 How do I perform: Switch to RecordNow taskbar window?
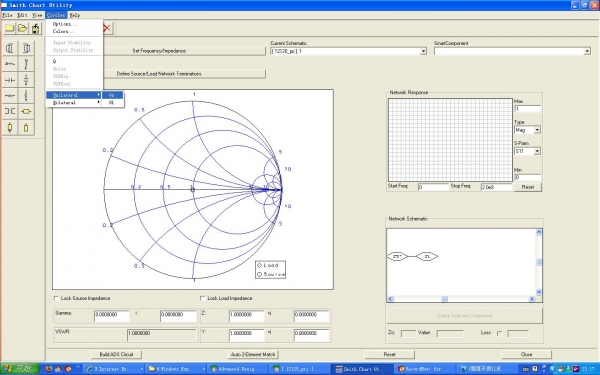[425, 369]
